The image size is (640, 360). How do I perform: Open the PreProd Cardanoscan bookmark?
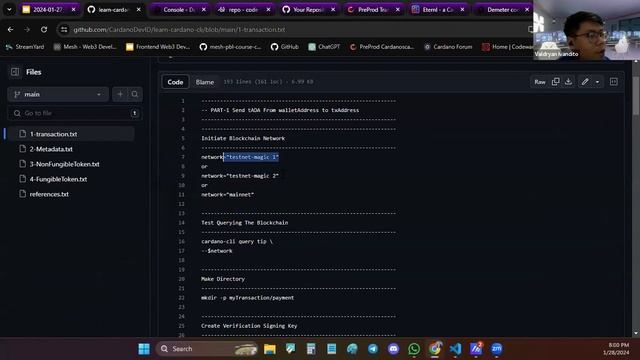[382, 47]
